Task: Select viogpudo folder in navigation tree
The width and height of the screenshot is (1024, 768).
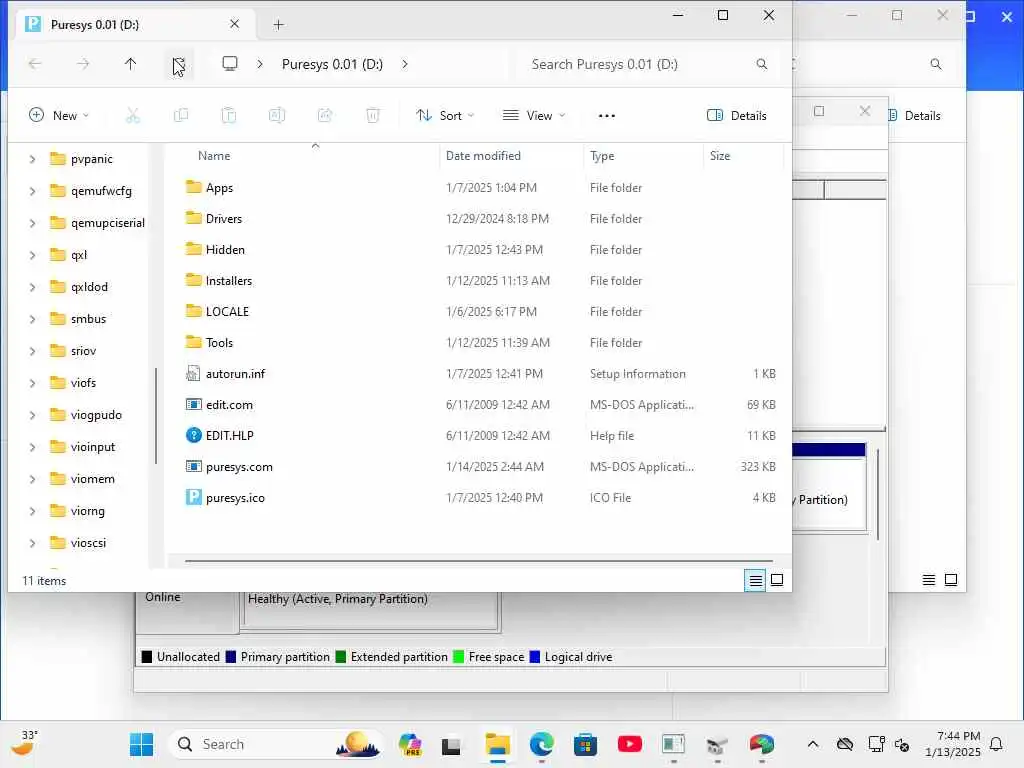Action: tap(96, 415)
